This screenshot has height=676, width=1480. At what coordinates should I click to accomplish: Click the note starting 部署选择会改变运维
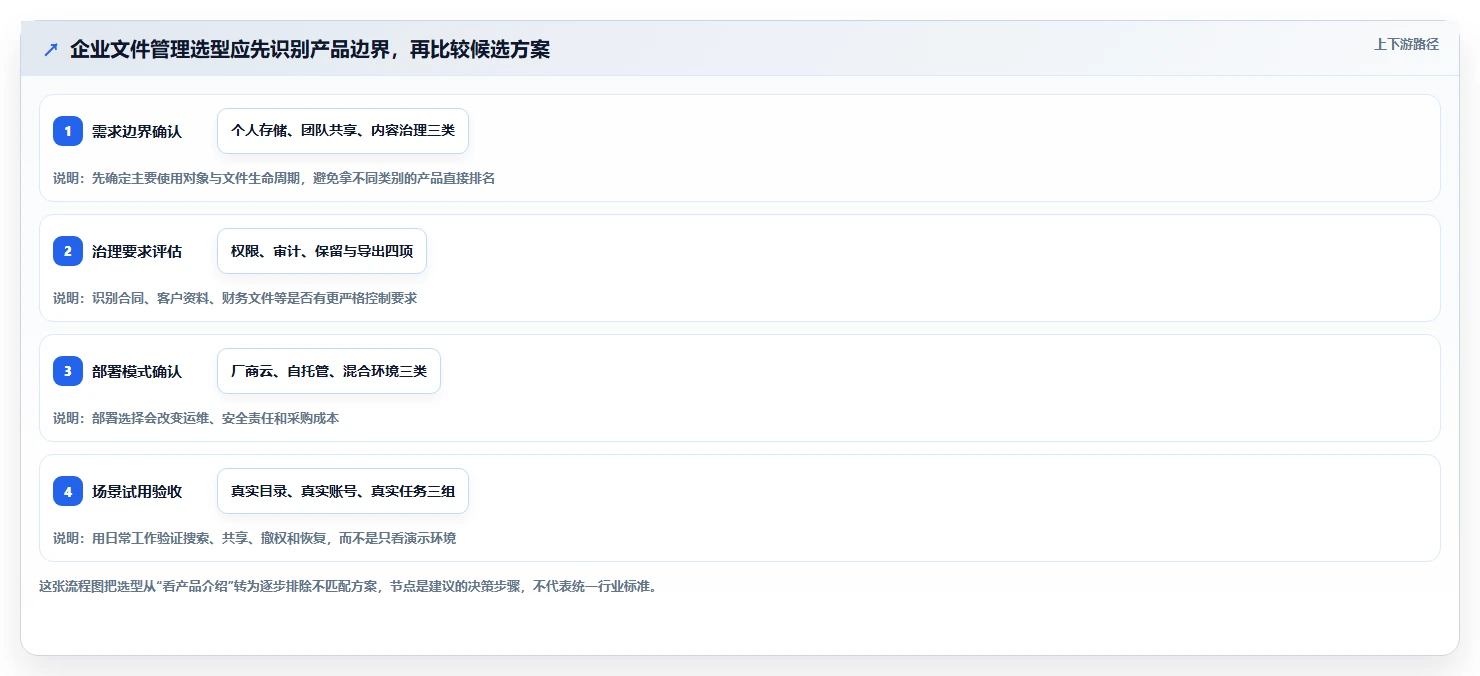(196, 418)
